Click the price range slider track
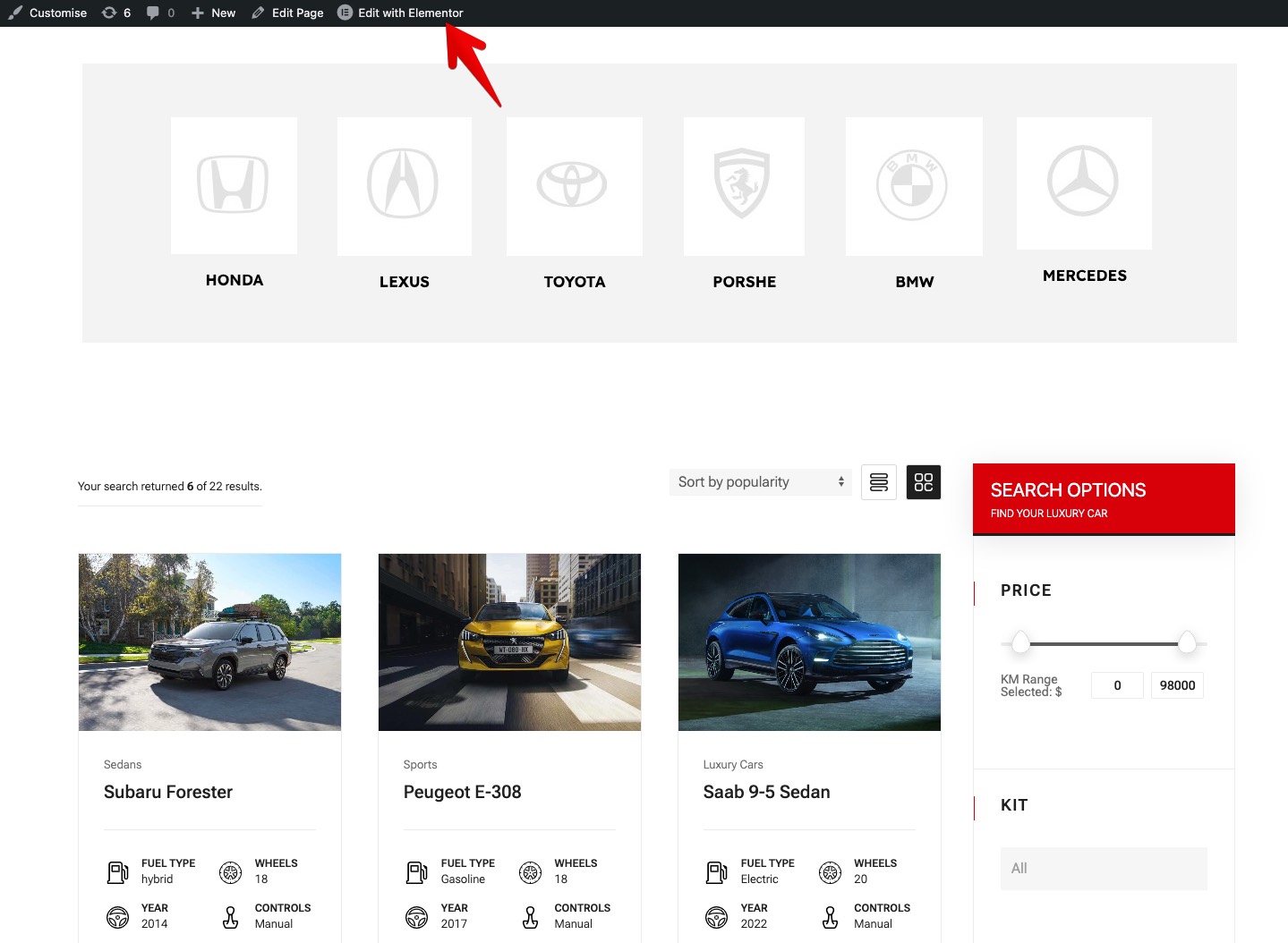 (1104, 644)
